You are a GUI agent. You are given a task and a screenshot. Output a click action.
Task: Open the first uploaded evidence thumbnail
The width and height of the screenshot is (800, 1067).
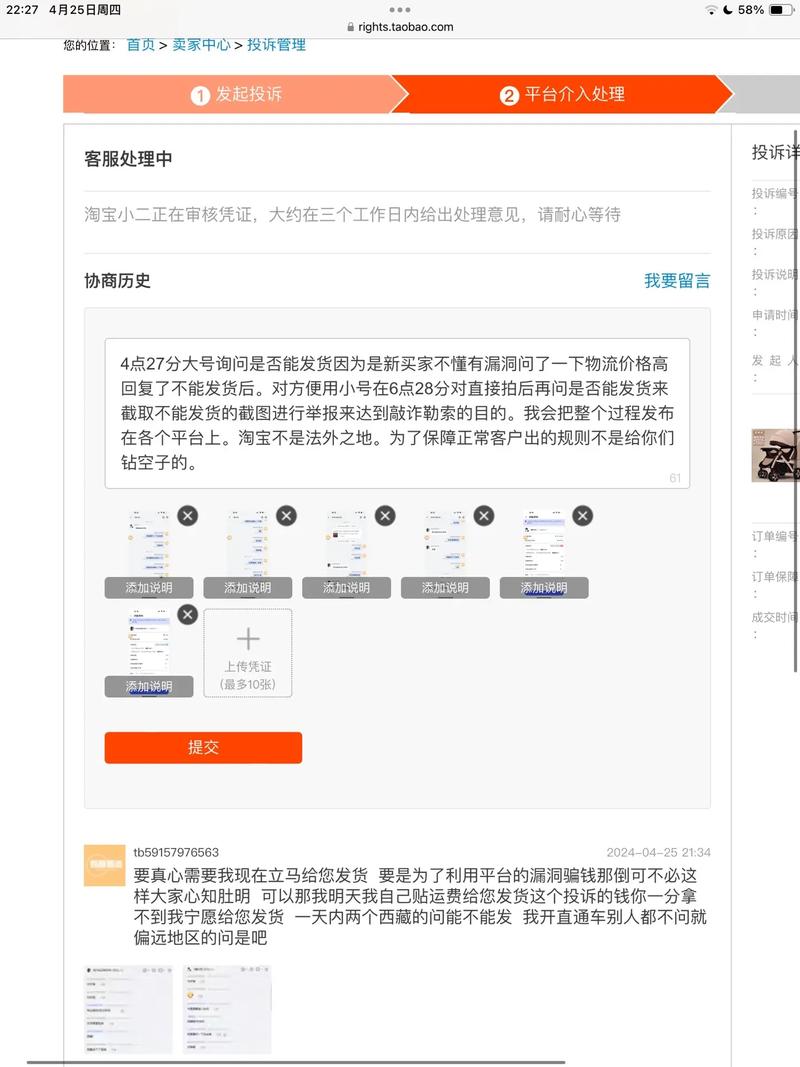(149, 543)
